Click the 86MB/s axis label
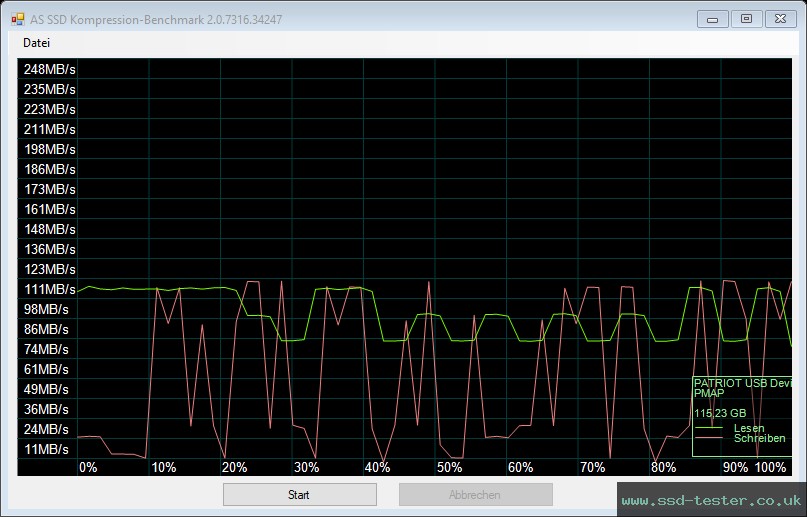Viewport: 807px width, 517px height. (46, 330)
